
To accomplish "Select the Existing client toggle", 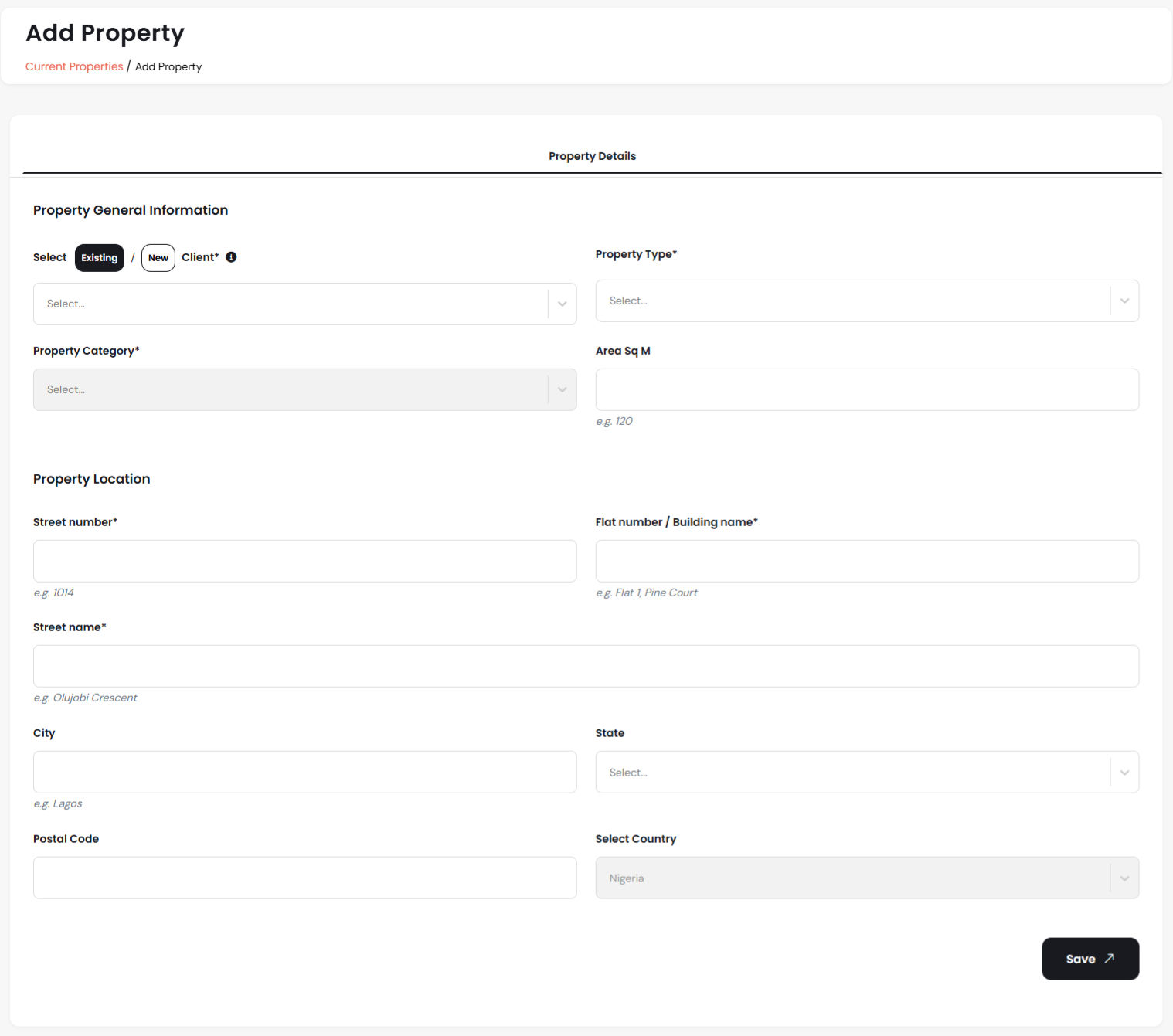I will [x=100, y=258].
